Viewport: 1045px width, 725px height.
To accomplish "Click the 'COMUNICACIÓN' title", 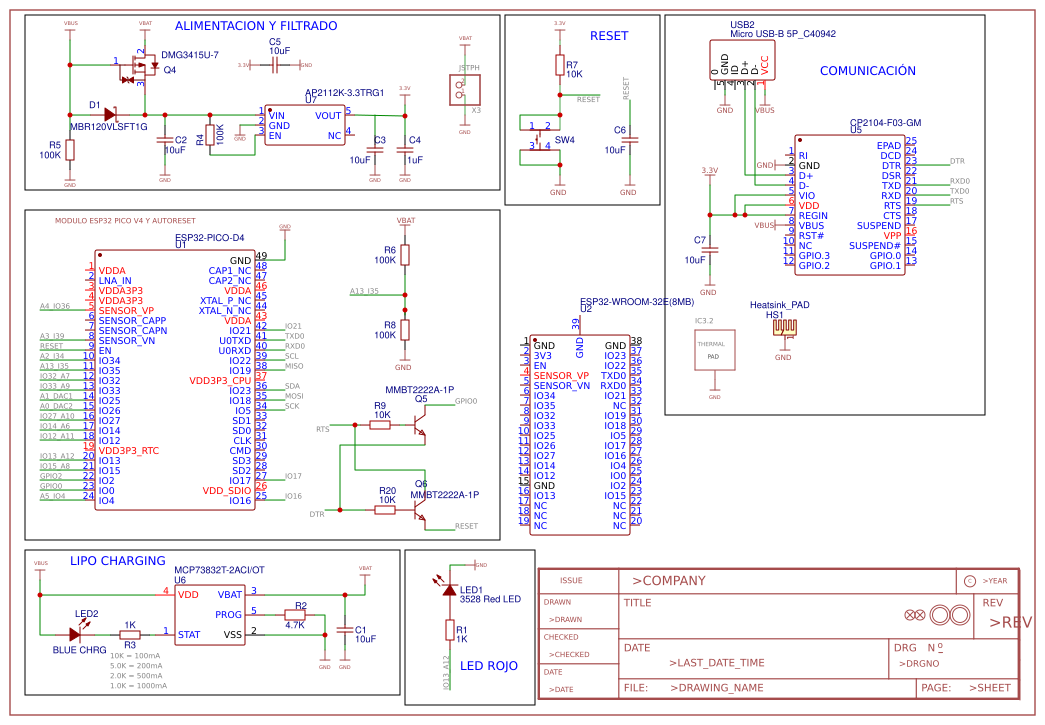I will (868, 71).
